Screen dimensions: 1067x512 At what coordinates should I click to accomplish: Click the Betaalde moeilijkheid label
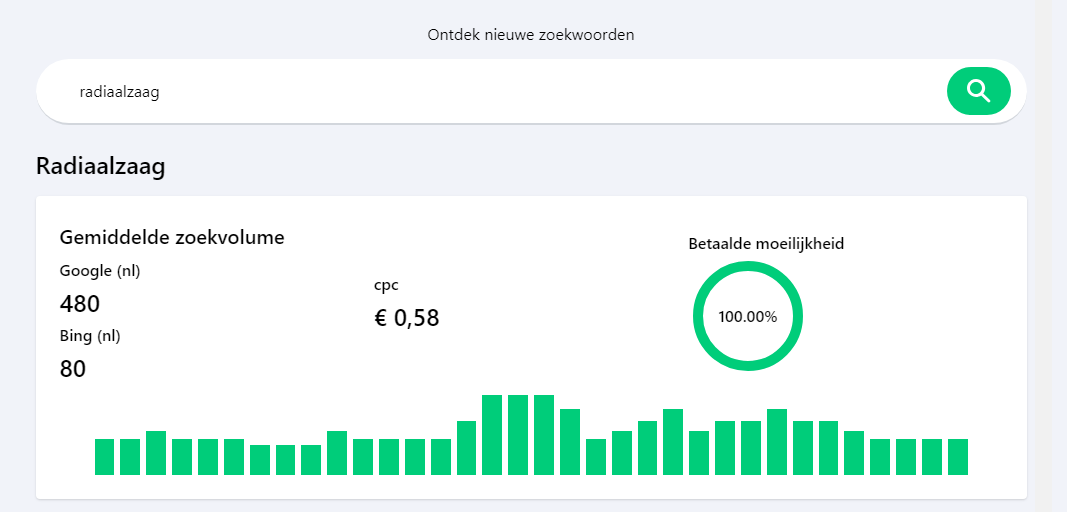(766, 244)
